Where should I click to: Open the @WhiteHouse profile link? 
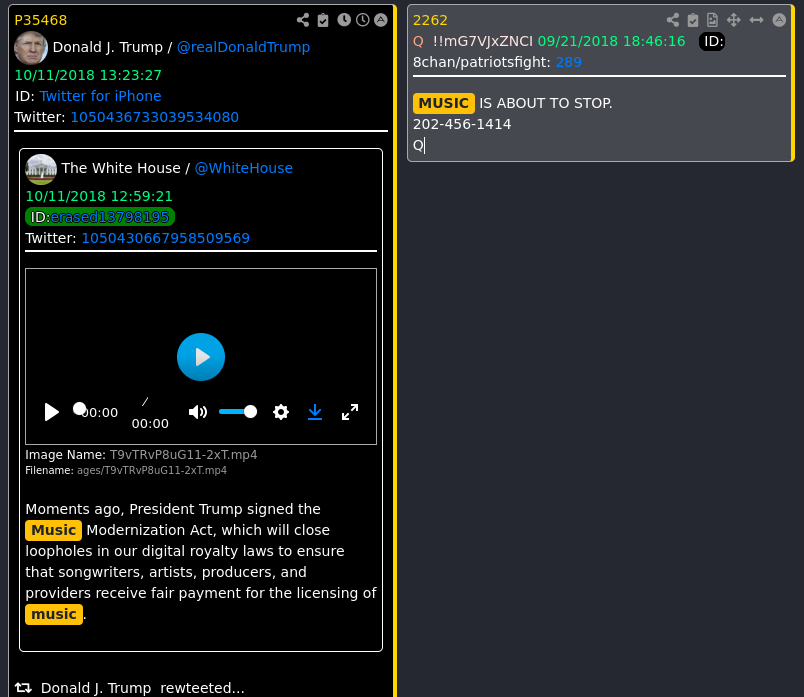coord(244,168)
